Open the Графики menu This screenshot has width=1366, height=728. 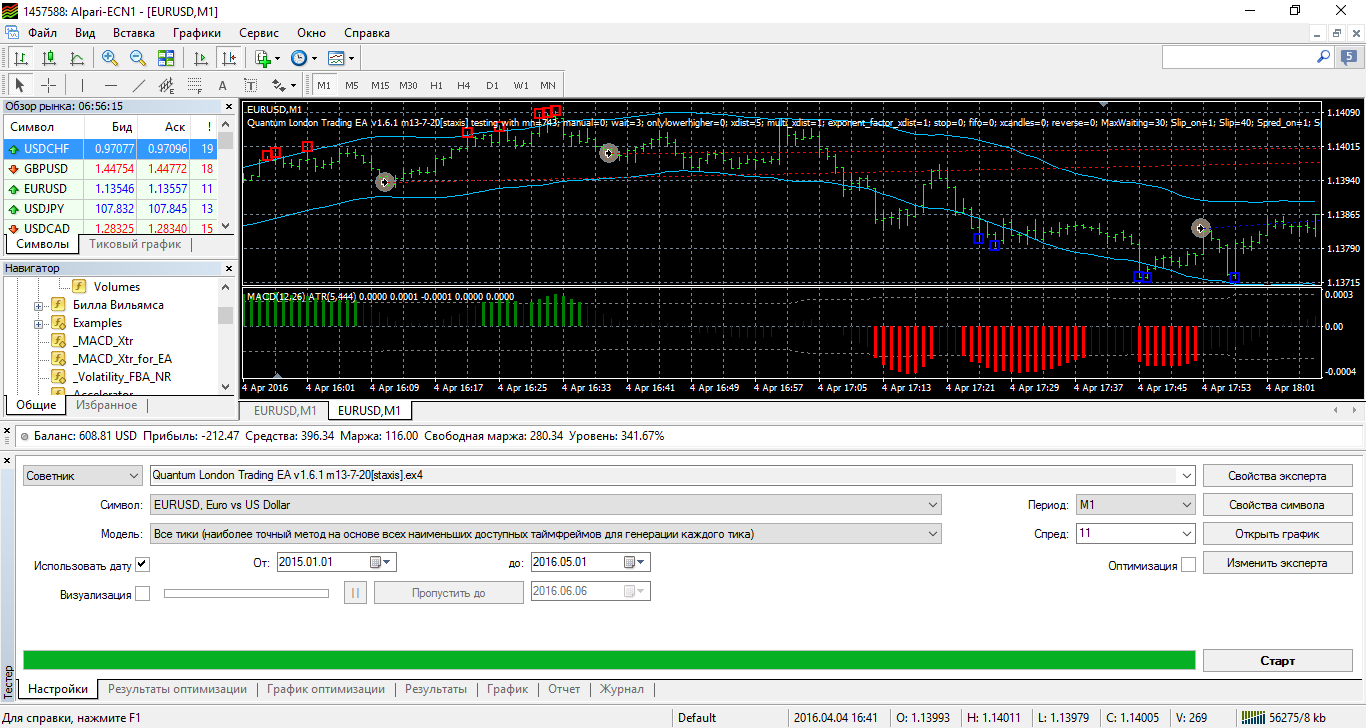[x=197, y=33]
